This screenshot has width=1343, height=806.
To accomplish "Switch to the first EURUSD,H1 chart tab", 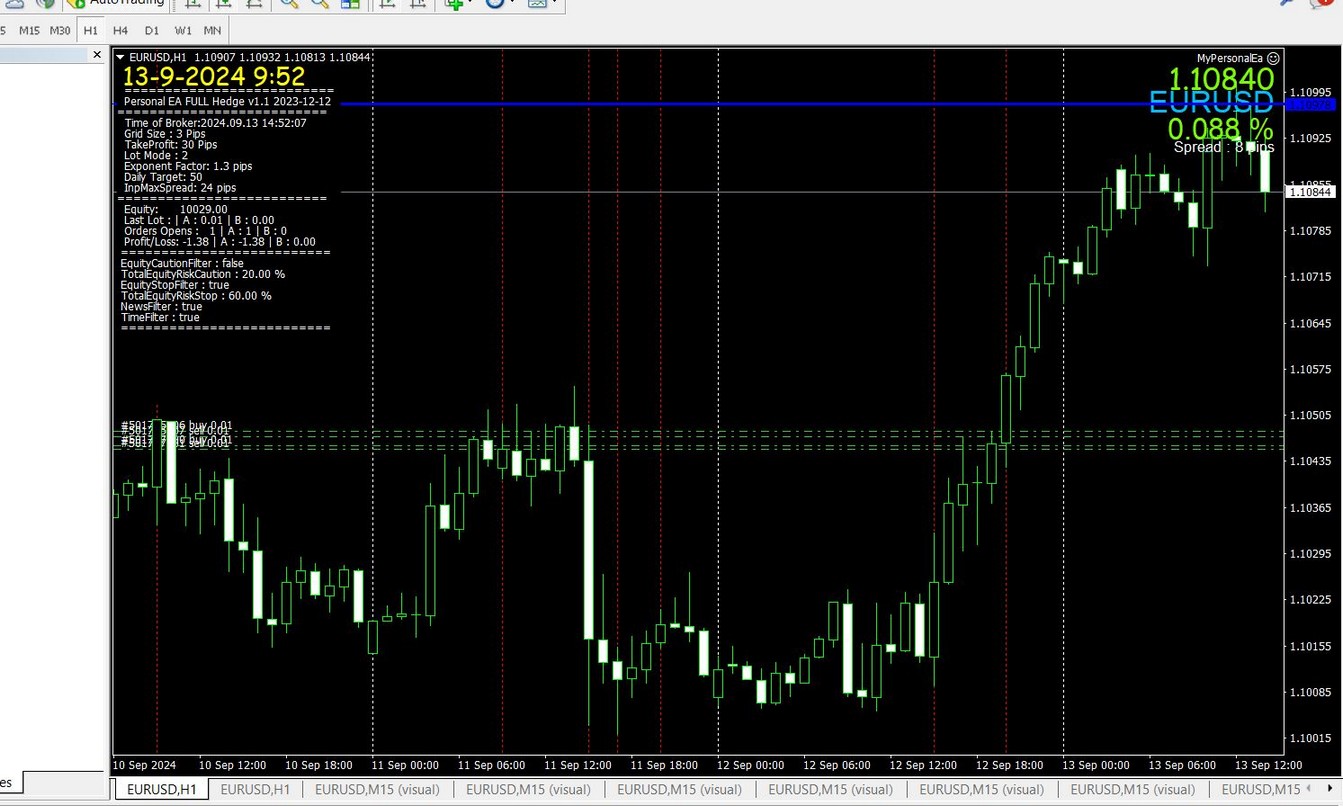I will click(x=160, y=789).
